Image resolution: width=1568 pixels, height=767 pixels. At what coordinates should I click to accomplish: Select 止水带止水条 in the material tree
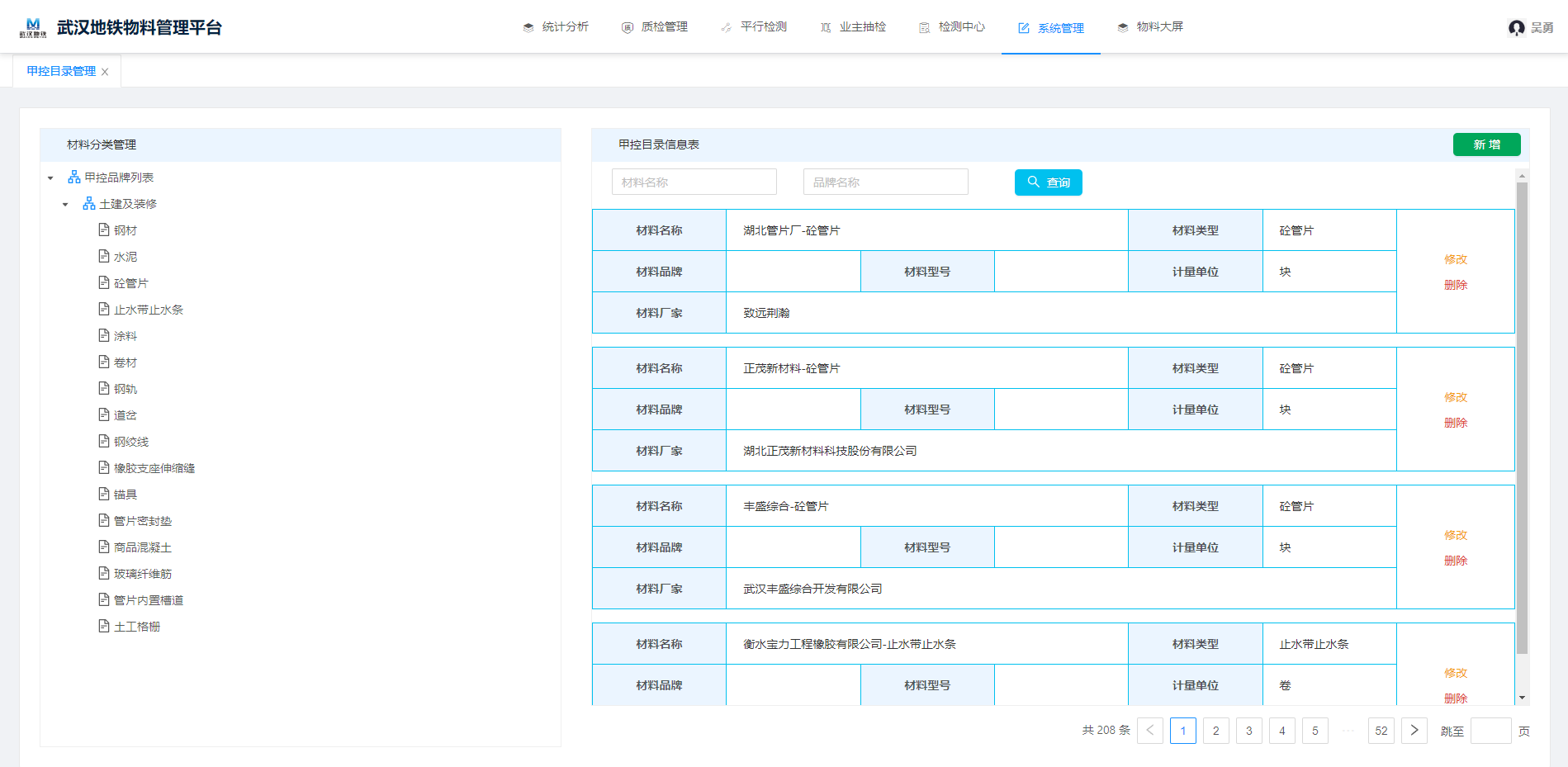pos(149,310)
